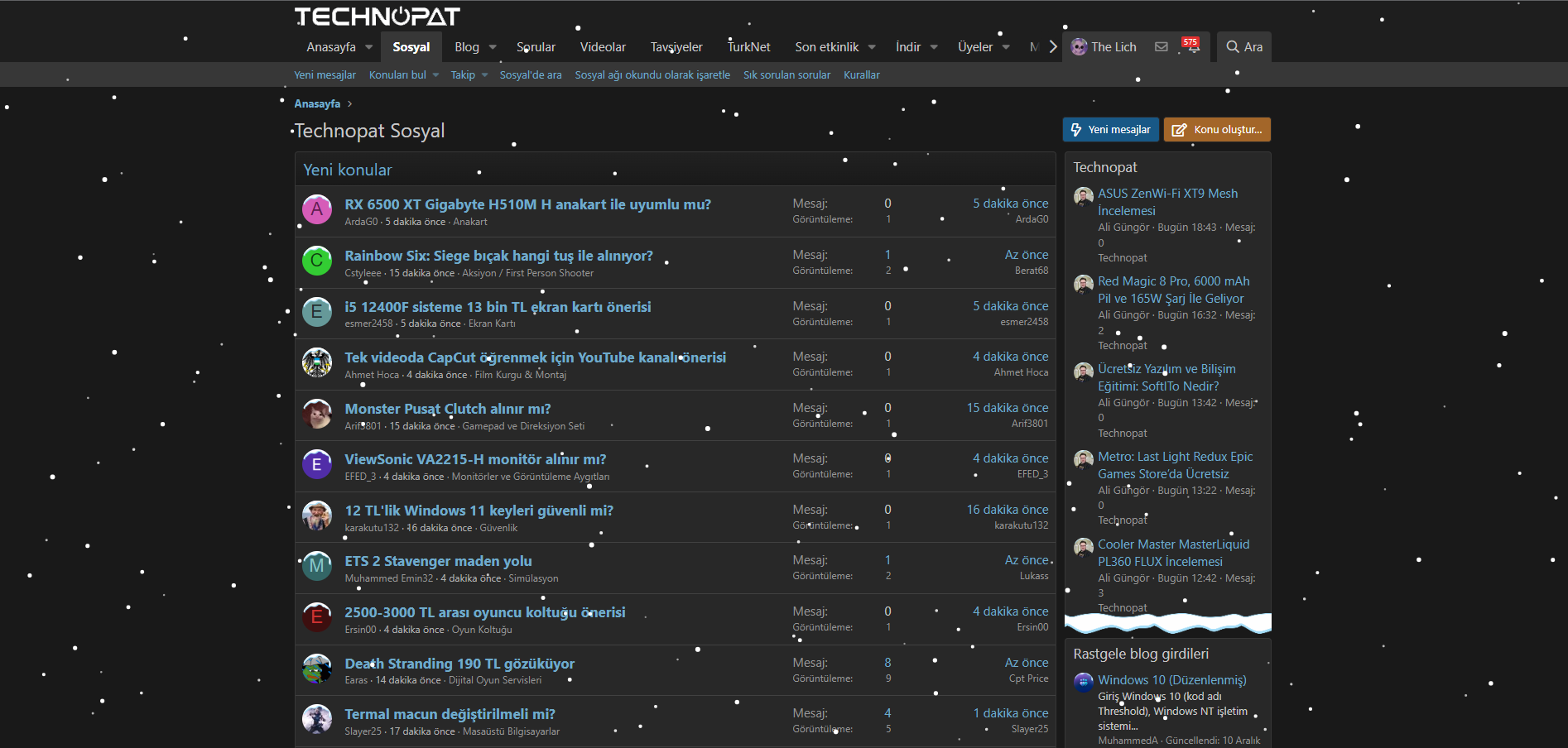This screenshot has height=748, width=1568.
Task: Expand the Son etkinlik dropdown arrow
Action: (873, 47)
